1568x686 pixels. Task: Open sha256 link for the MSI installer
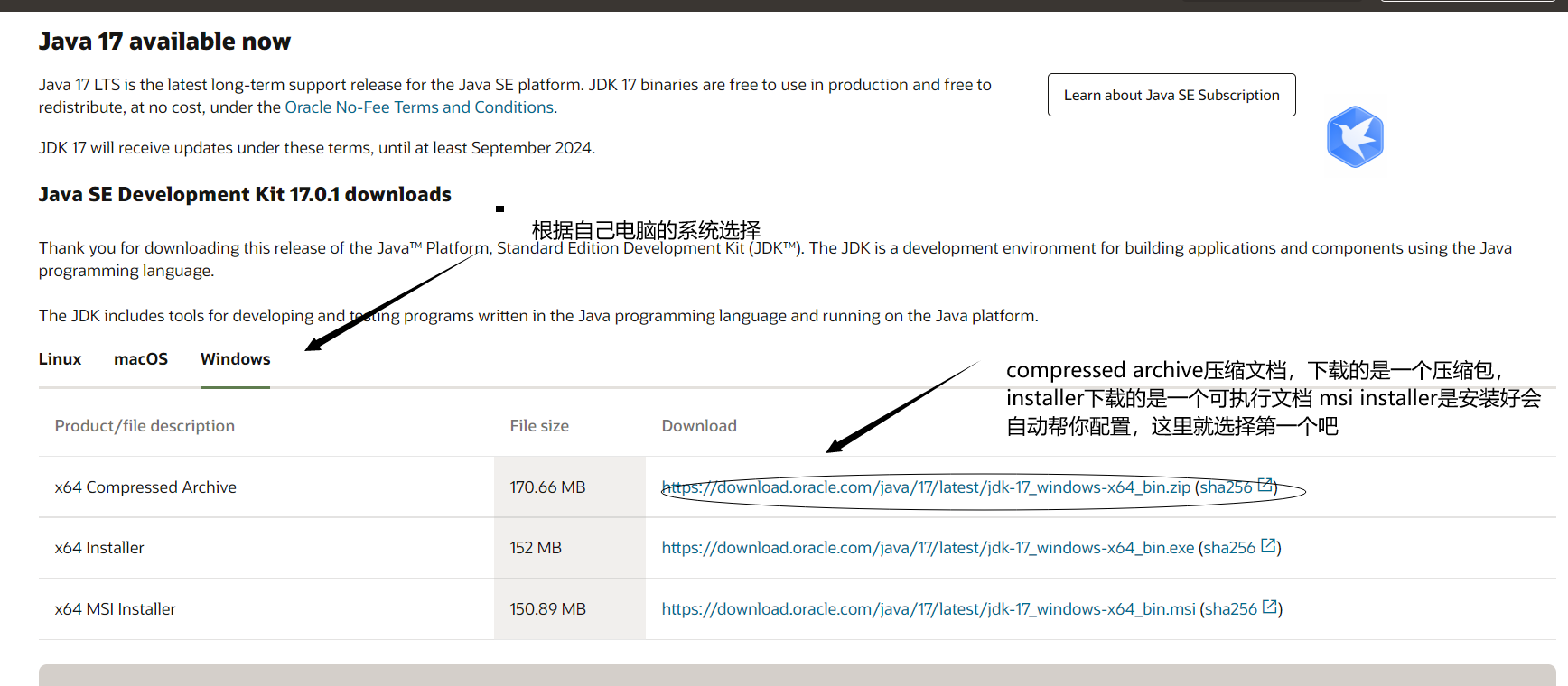[x=1231, y=609]
